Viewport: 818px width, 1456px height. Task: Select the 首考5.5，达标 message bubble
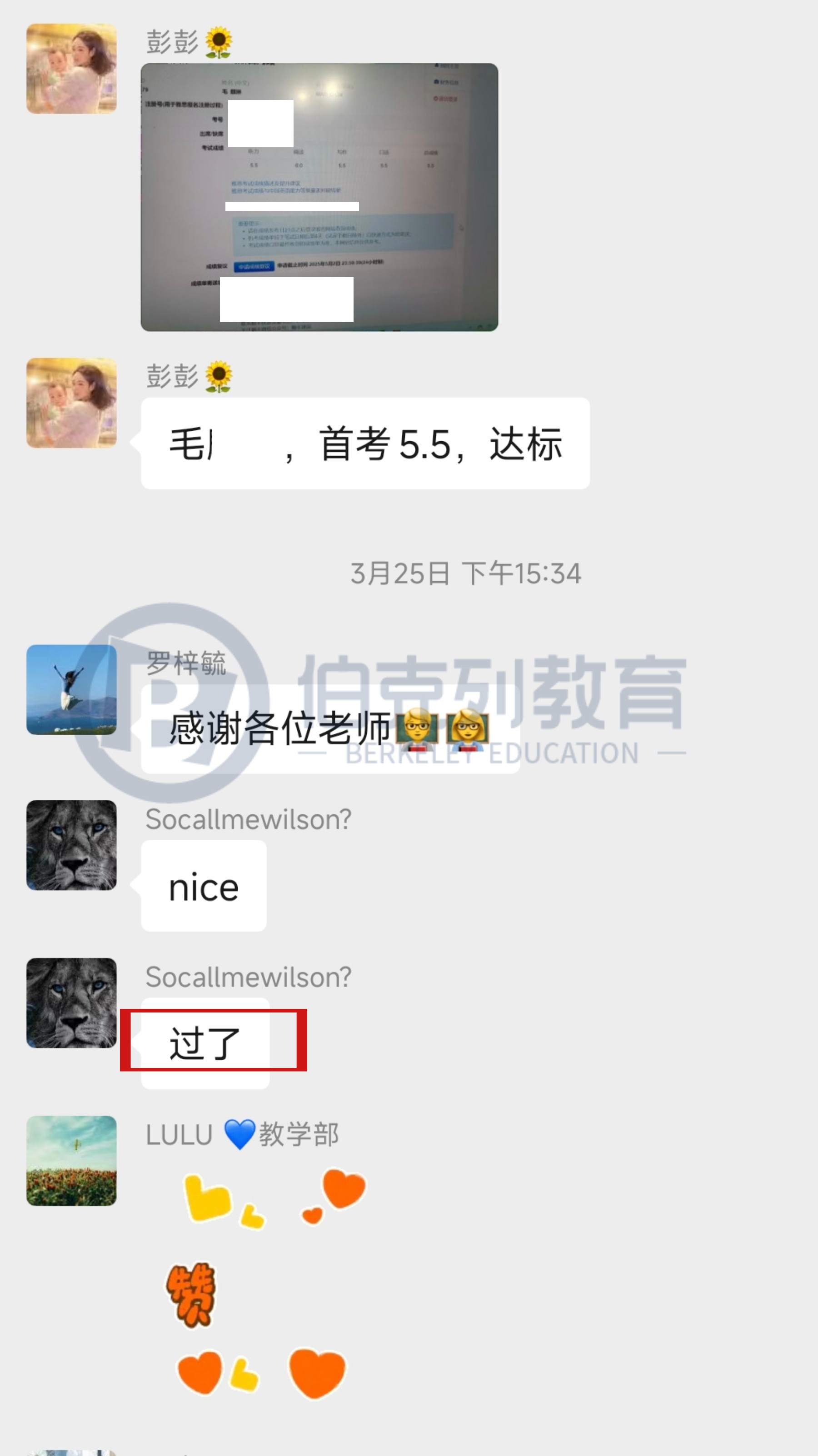[365, 444]
